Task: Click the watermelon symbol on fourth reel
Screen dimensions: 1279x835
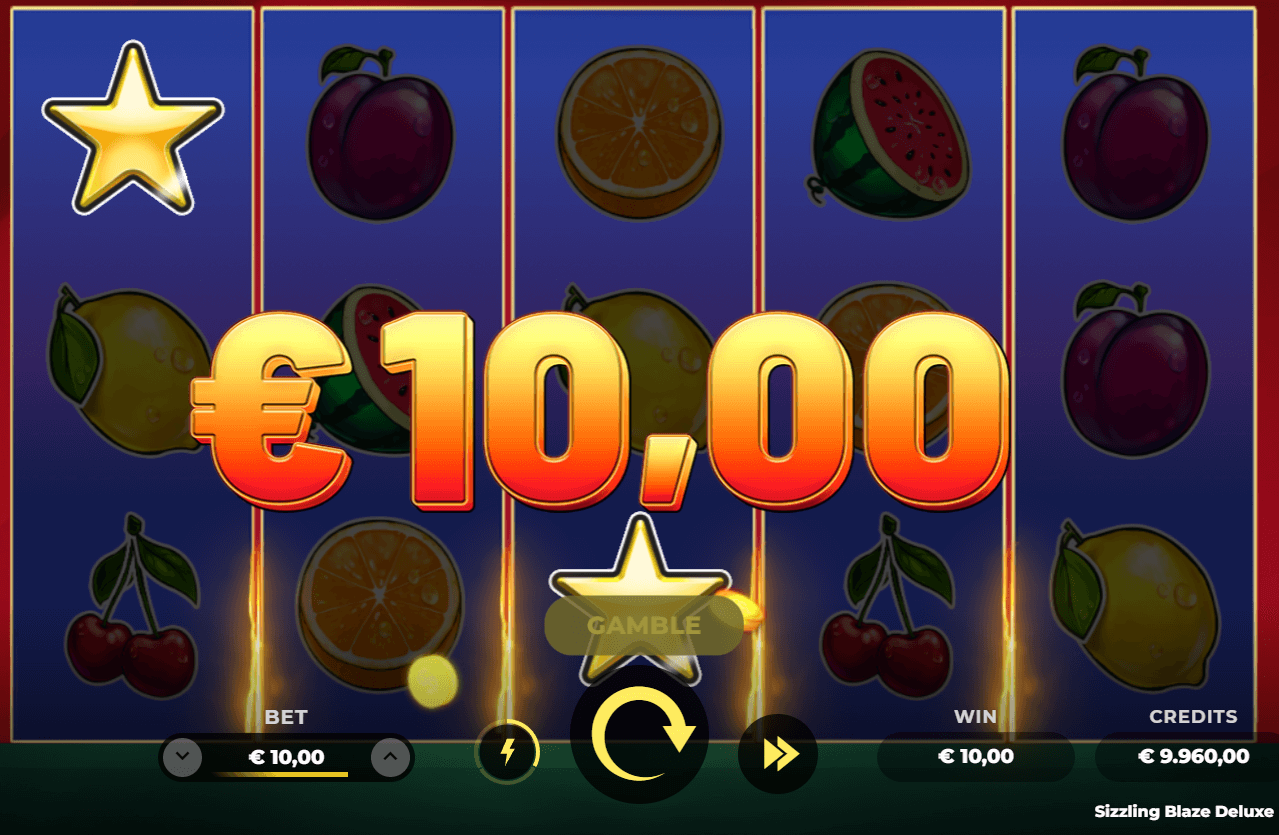Action: (x=888, y=136)
